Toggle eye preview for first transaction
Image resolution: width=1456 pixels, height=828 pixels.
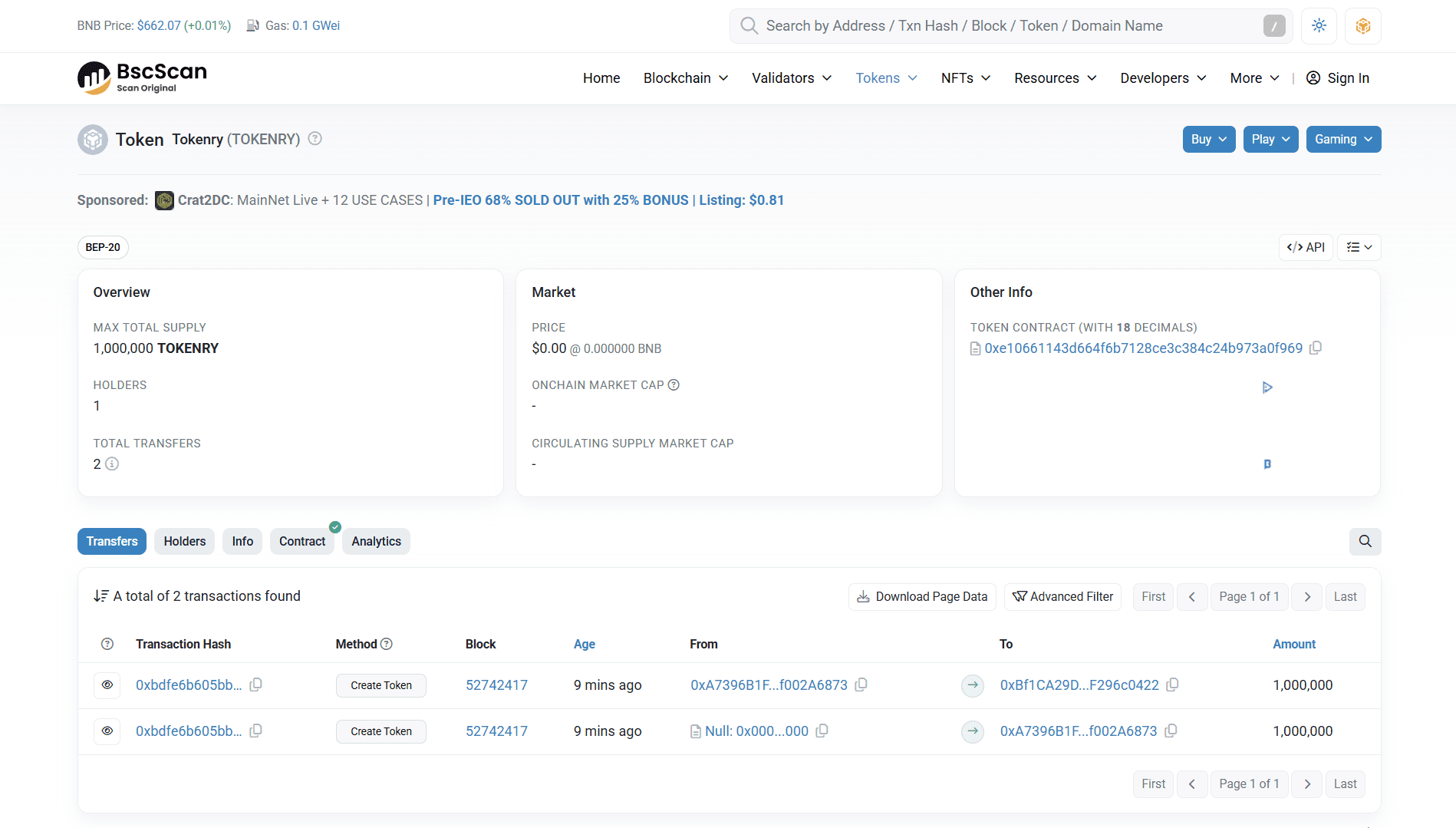pos(107,685)
